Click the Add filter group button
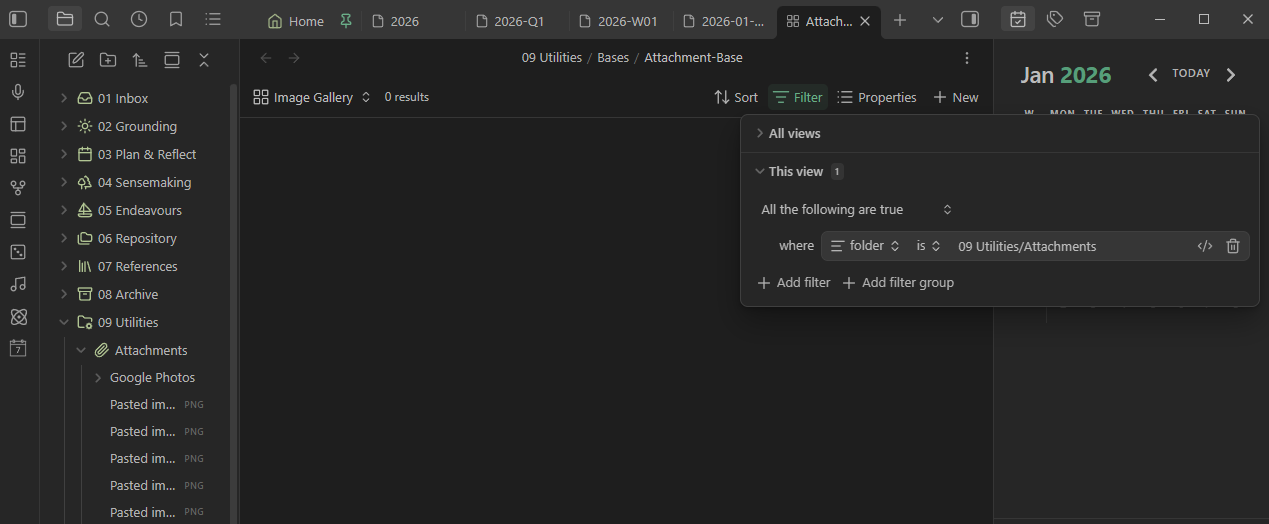Viewport: 1269px width, 524px height. 898,283
